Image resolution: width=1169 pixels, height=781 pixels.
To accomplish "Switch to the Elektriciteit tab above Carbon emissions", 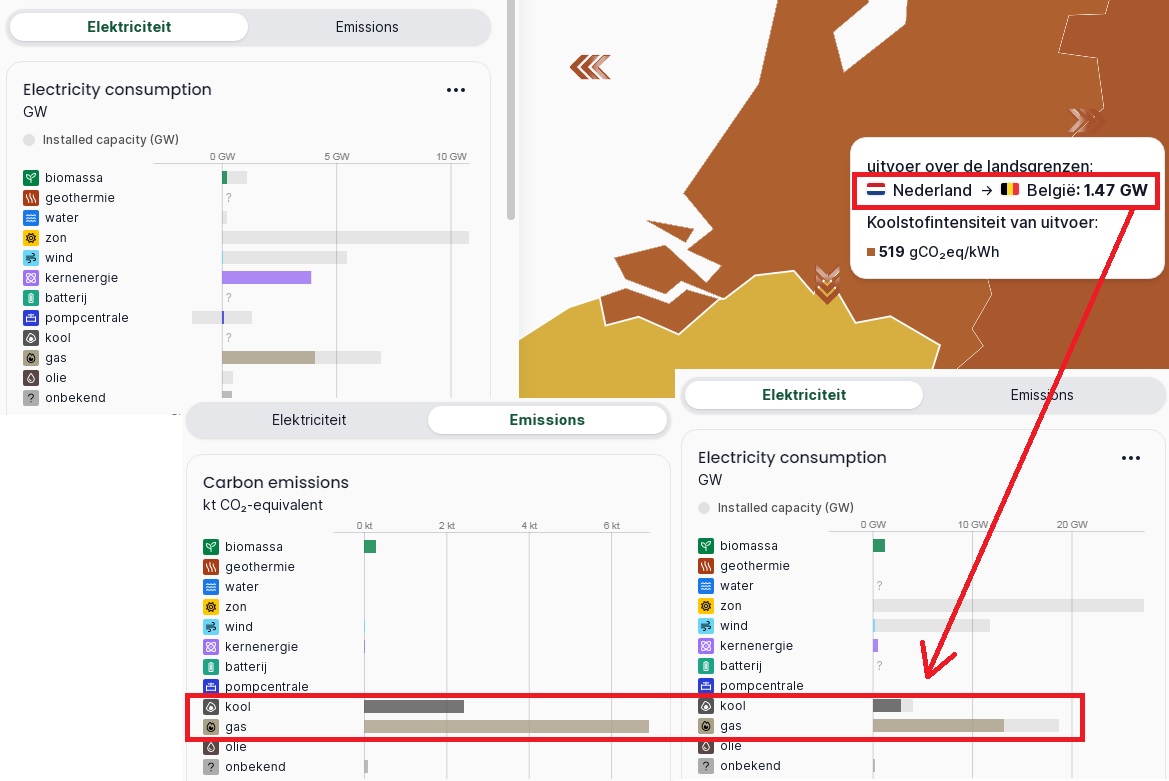I will [309, 420].
